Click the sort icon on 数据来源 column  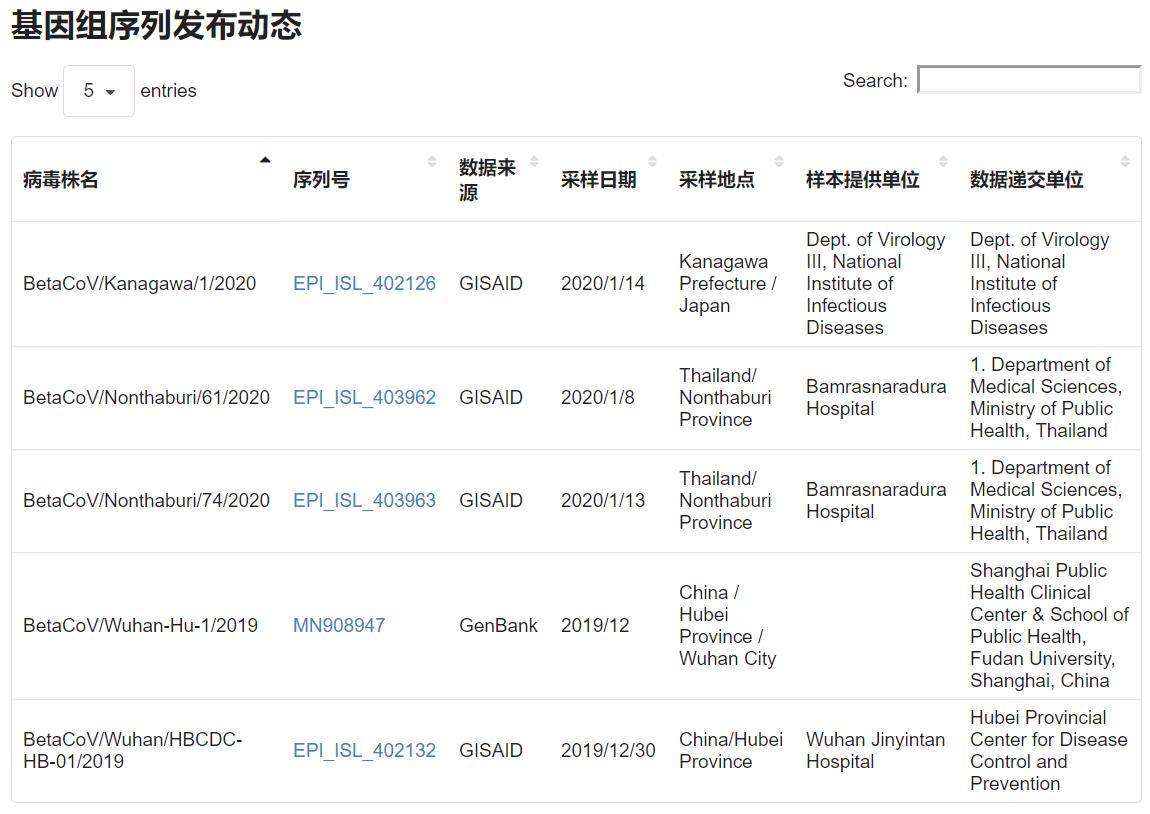click(533, 161)
